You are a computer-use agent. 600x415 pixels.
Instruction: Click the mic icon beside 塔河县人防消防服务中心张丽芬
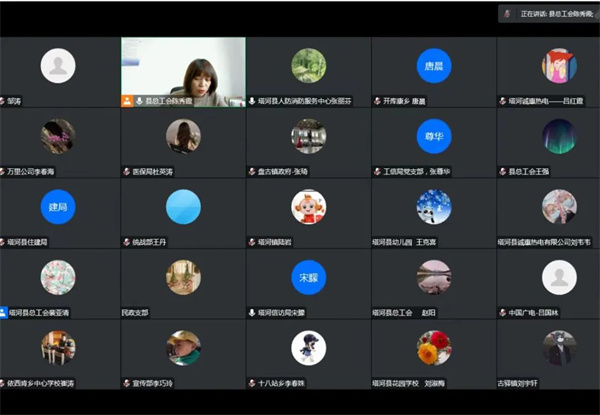(x=253, y=101)
